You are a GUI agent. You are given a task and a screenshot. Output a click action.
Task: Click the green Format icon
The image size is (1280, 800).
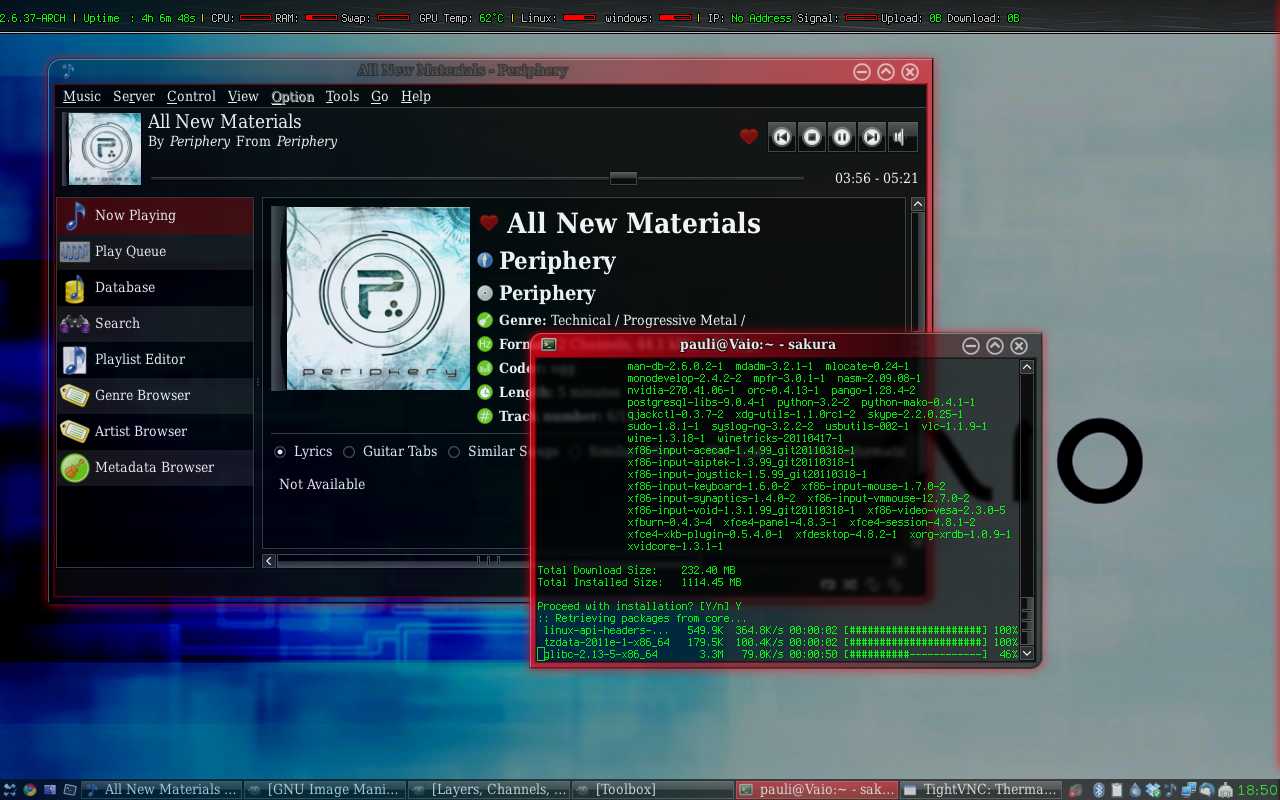coord(485,344)
